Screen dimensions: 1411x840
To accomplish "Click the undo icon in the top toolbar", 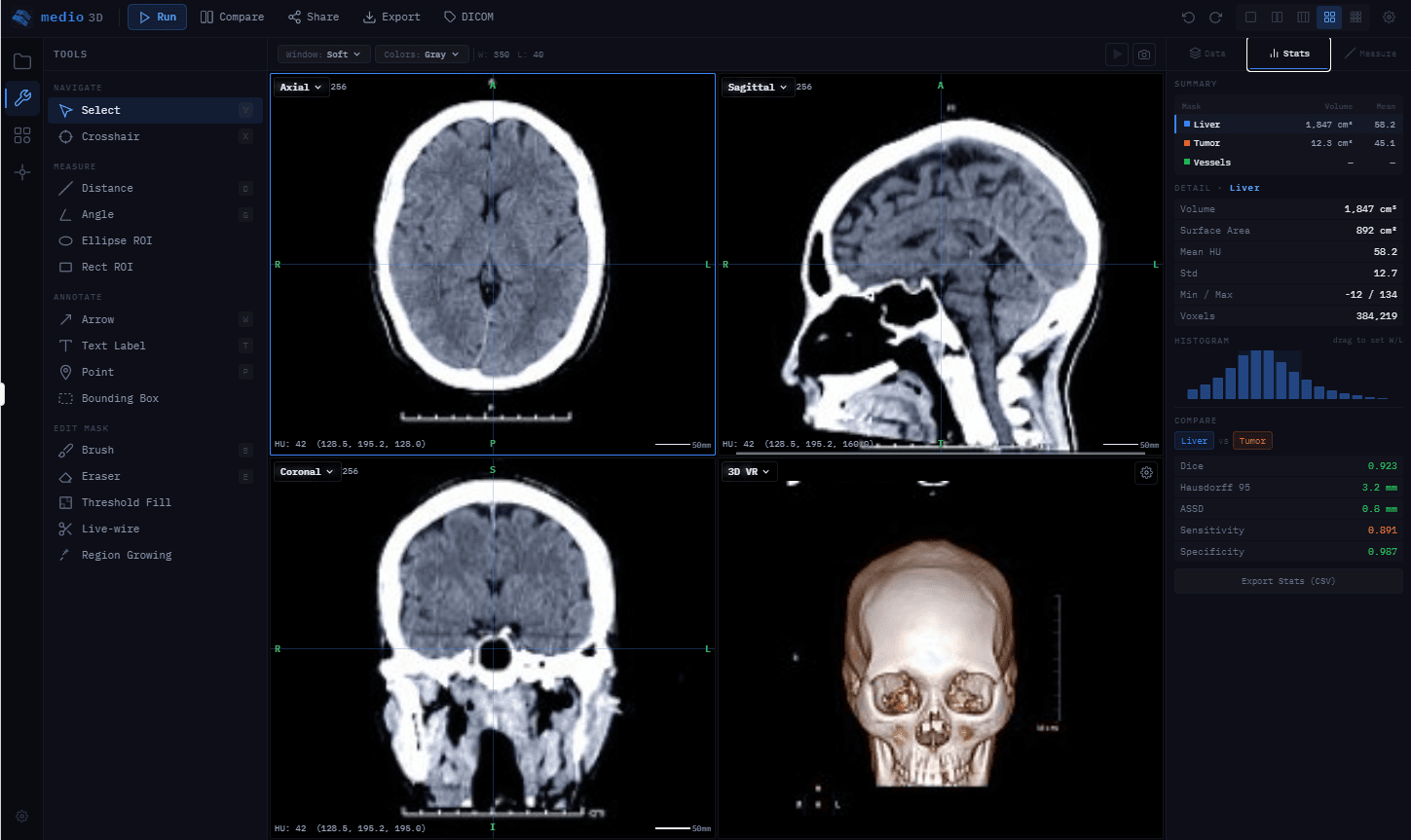I will pyautogui.click(x=1186, y=17).
